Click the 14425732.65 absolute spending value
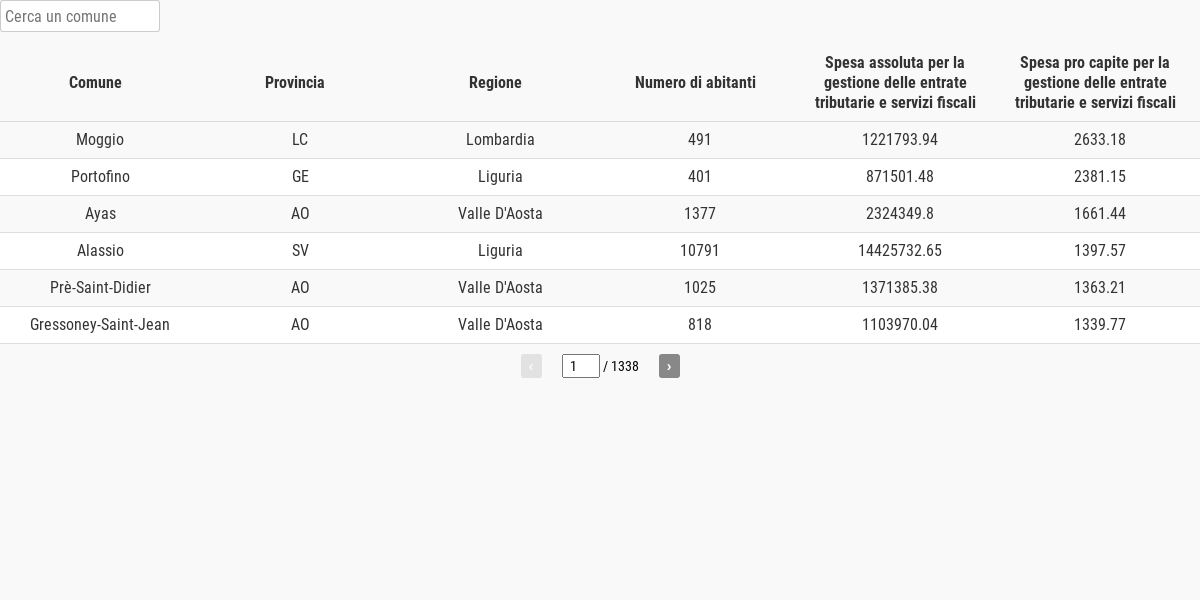 coord(900,251)
